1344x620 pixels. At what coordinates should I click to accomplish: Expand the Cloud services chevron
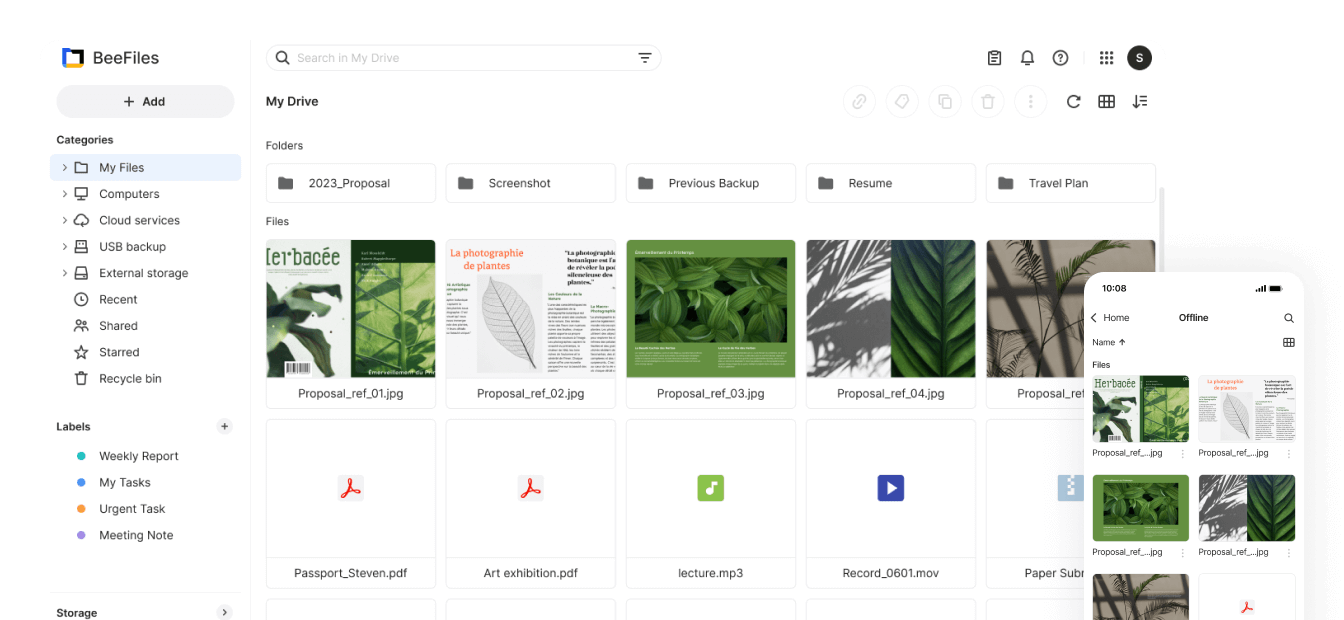coord(65,221)
